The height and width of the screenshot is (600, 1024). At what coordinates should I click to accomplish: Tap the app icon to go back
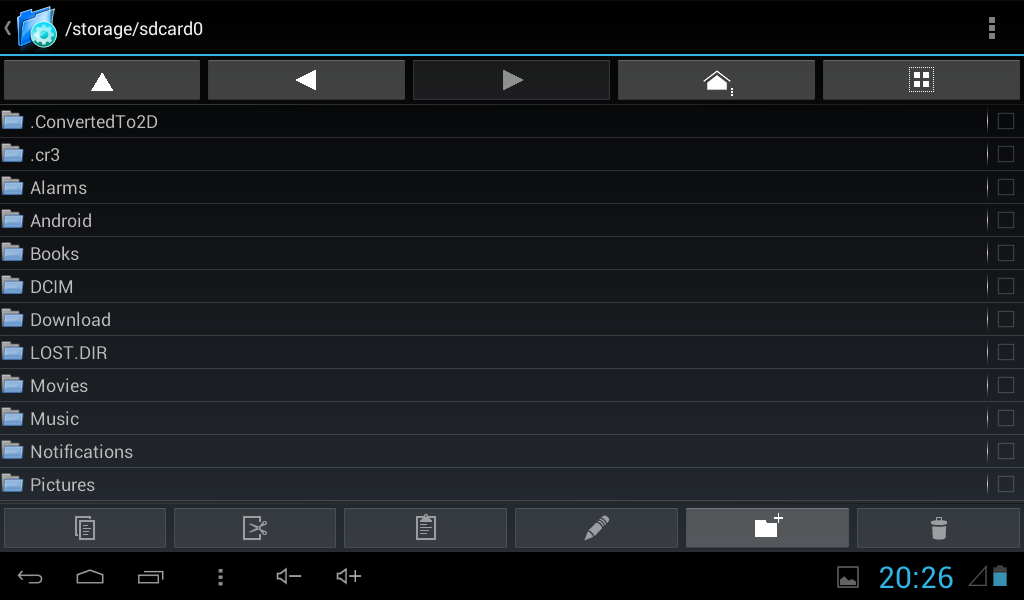click(31, 27)
